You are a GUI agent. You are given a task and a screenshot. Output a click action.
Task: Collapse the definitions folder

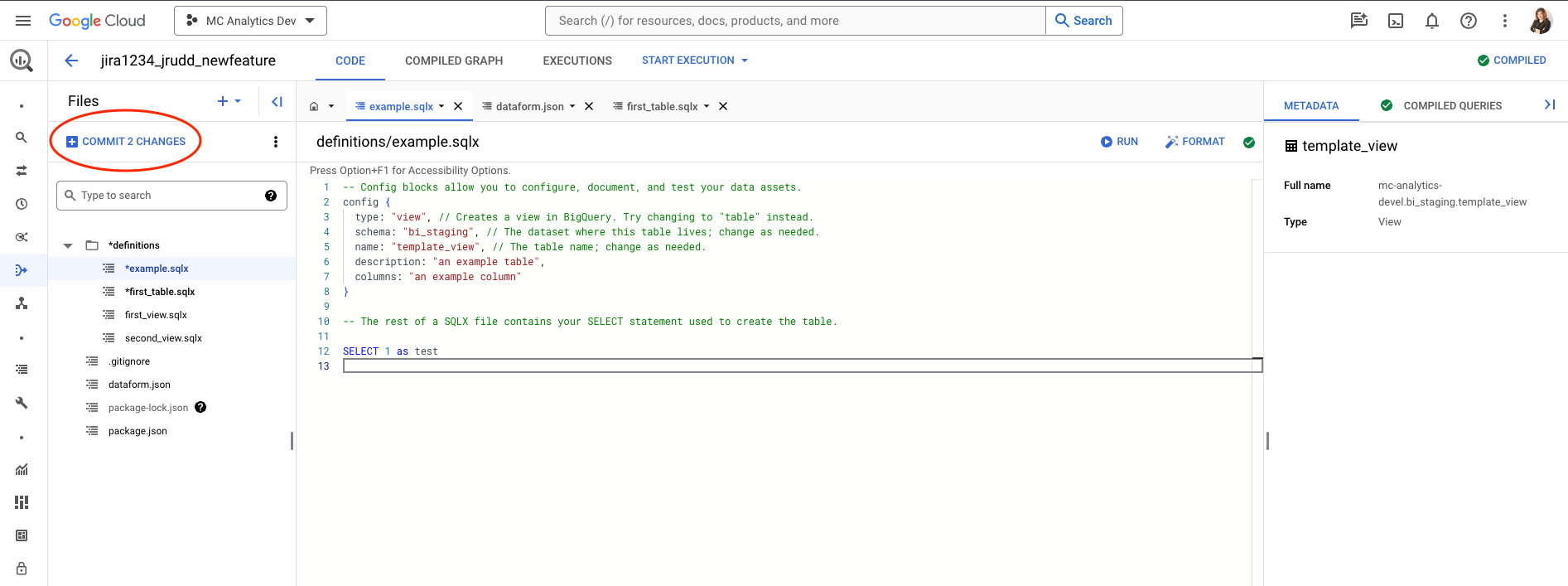click(68, 245)
